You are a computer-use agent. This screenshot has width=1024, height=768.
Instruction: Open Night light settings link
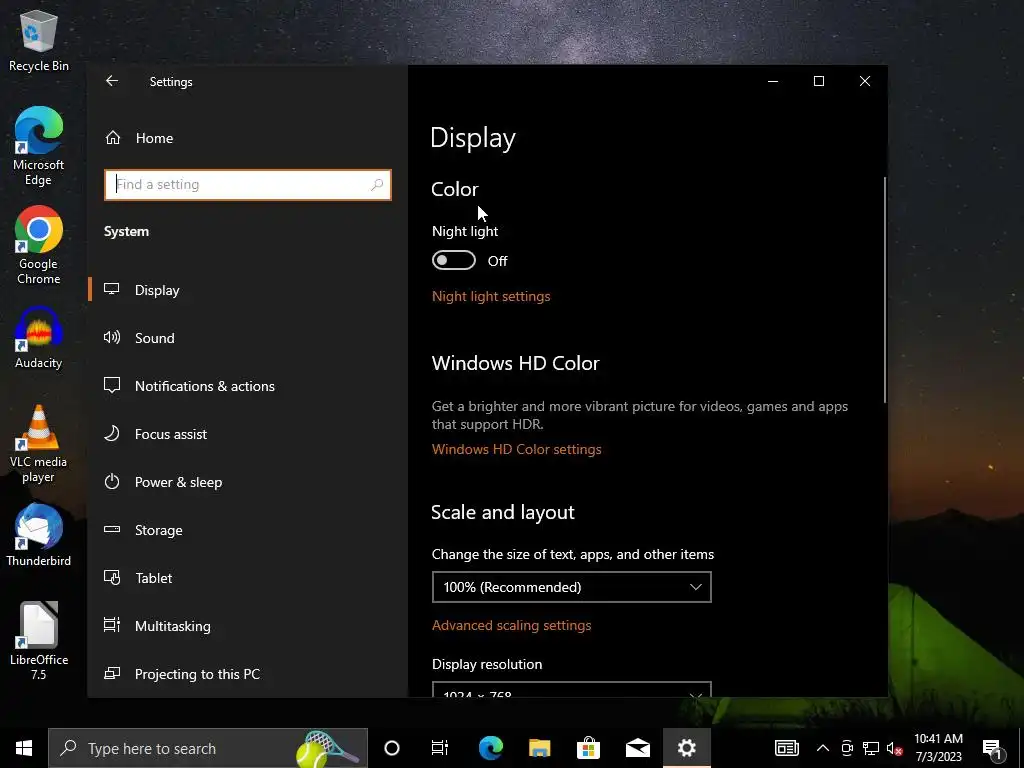coord(491,296)
